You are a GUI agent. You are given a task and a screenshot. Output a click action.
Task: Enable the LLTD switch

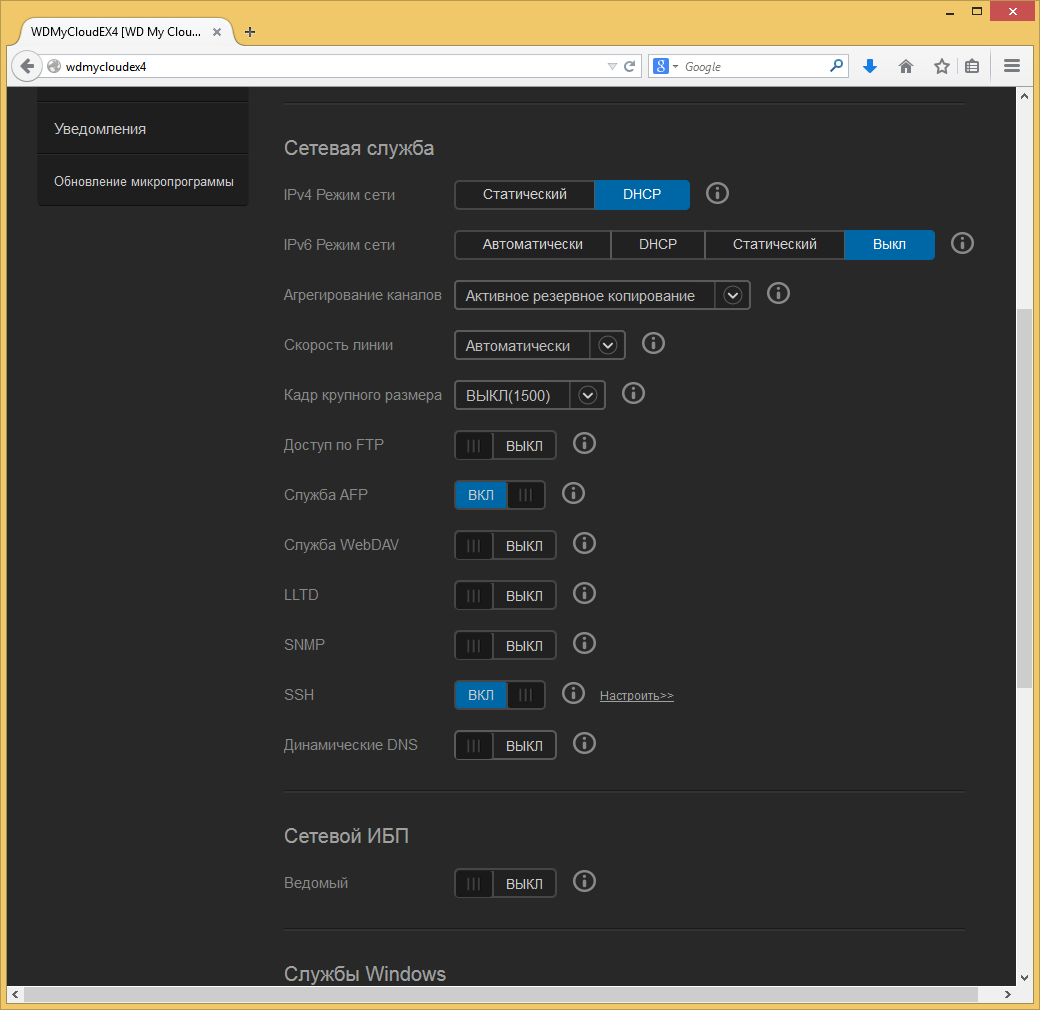[x=505, y=595]
